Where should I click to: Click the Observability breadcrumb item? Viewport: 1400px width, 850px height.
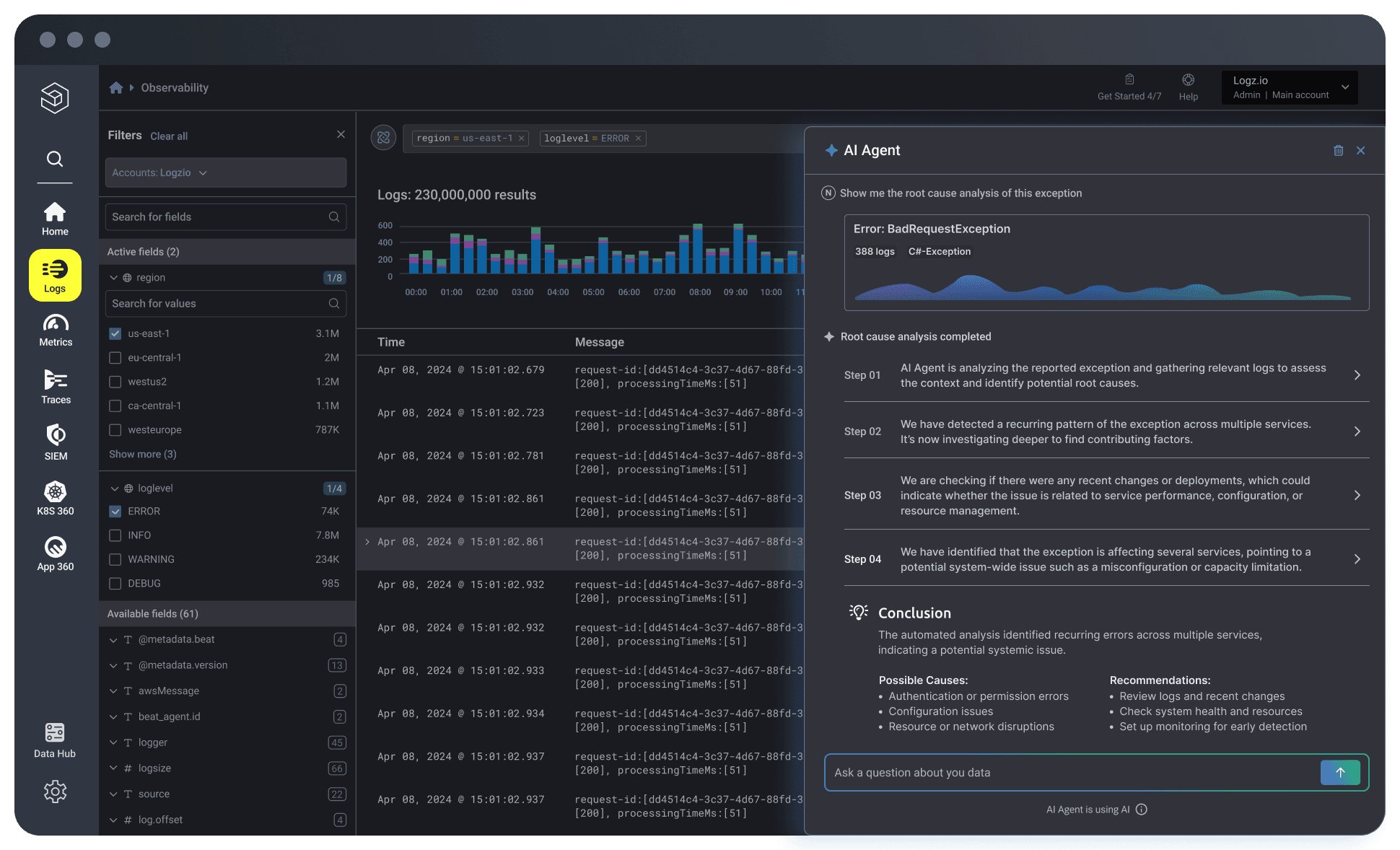coord(175,87)
